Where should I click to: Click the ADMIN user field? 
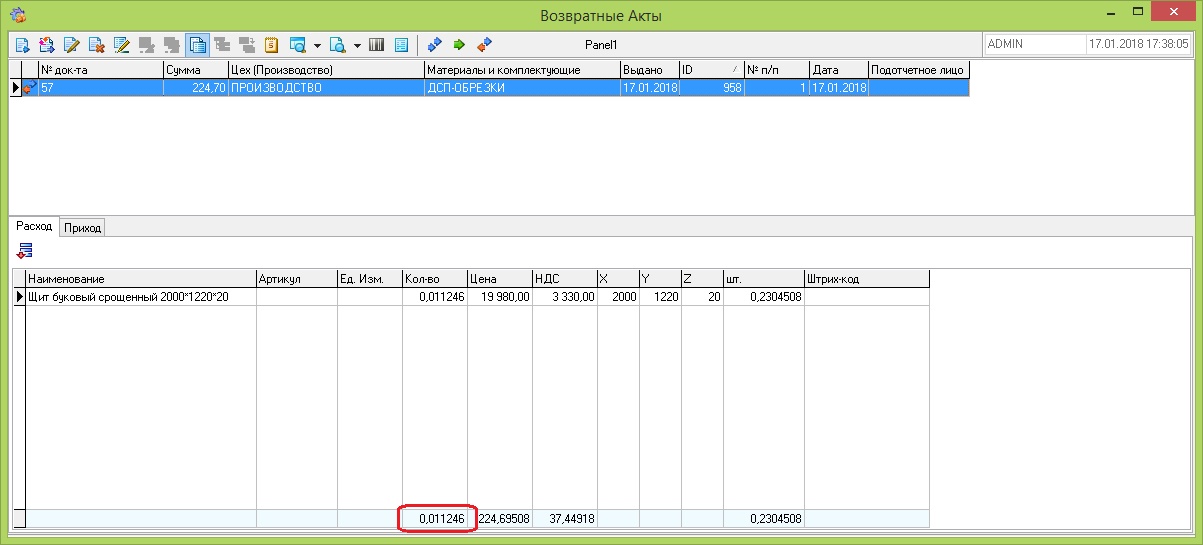click(x=1033, y=45)
